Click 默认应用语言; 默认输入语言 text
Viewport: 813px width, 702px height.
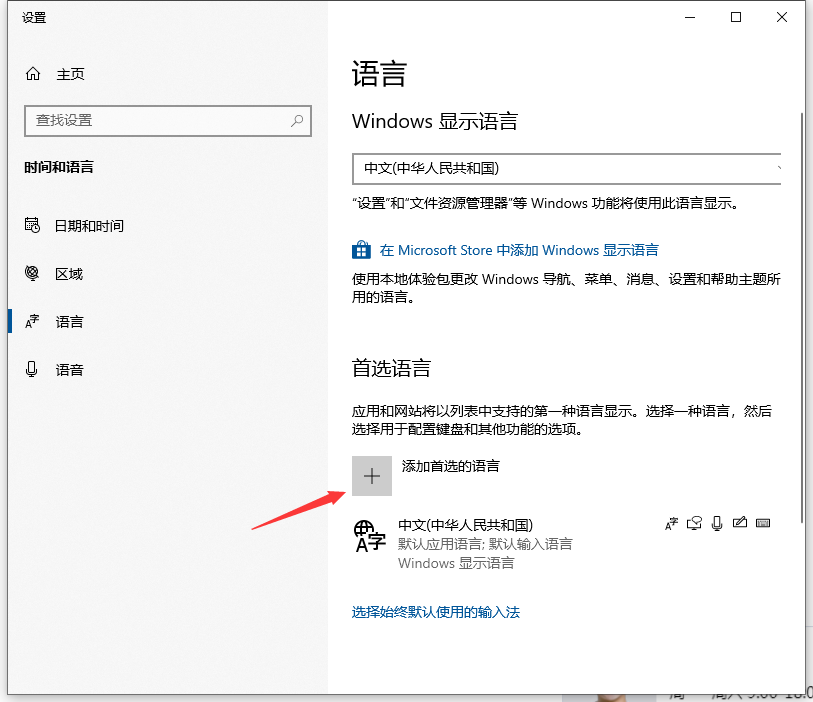485,544
